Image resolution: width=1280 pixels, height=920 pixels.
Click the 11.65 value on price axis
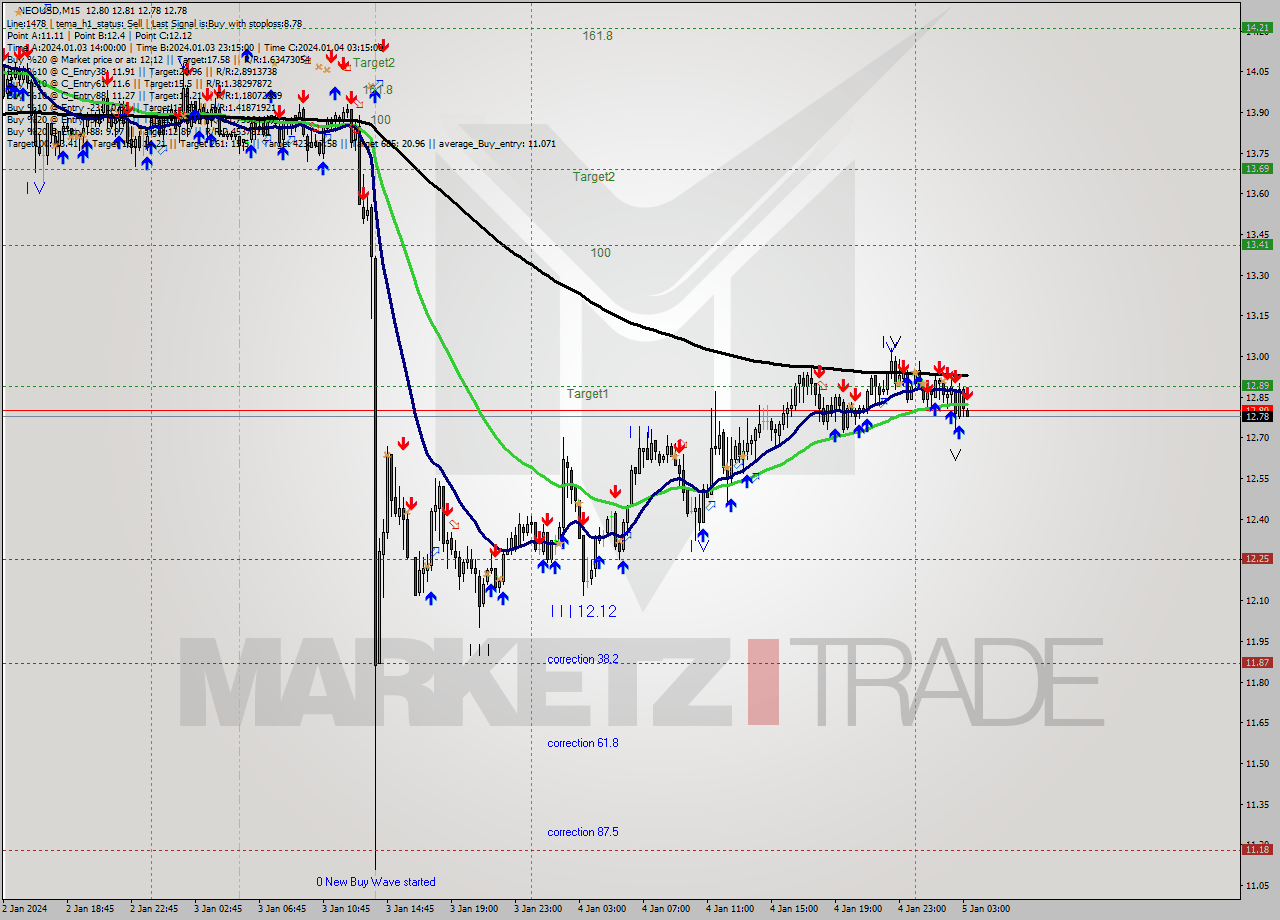1257,723
